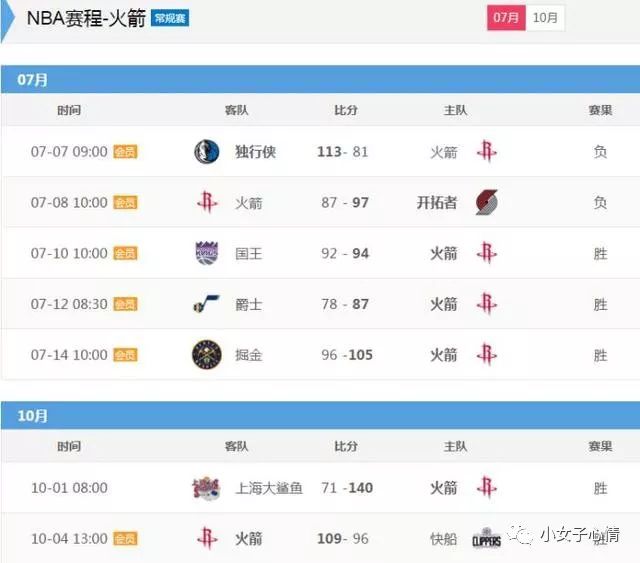Switch to the 10月 tab
640x563 pixels.
pos(545,18)
